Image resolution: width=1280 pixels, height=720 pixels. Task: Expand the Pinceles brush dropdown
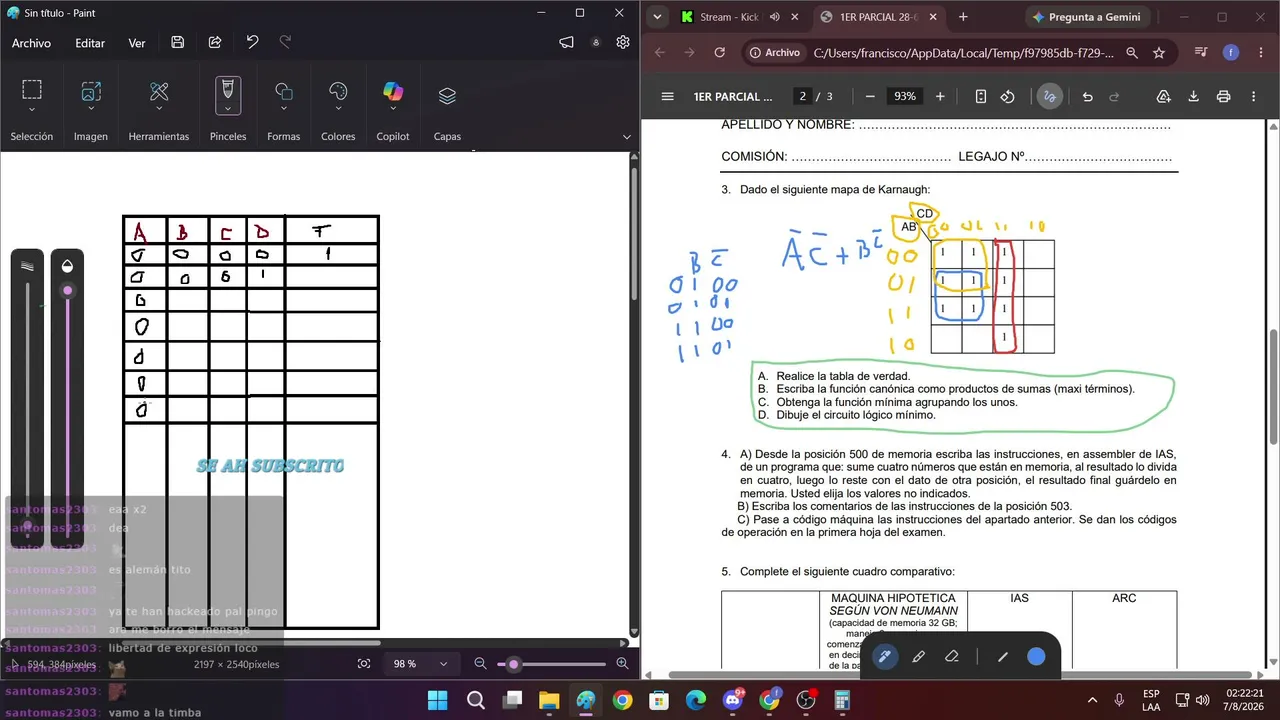coord(228,108)
